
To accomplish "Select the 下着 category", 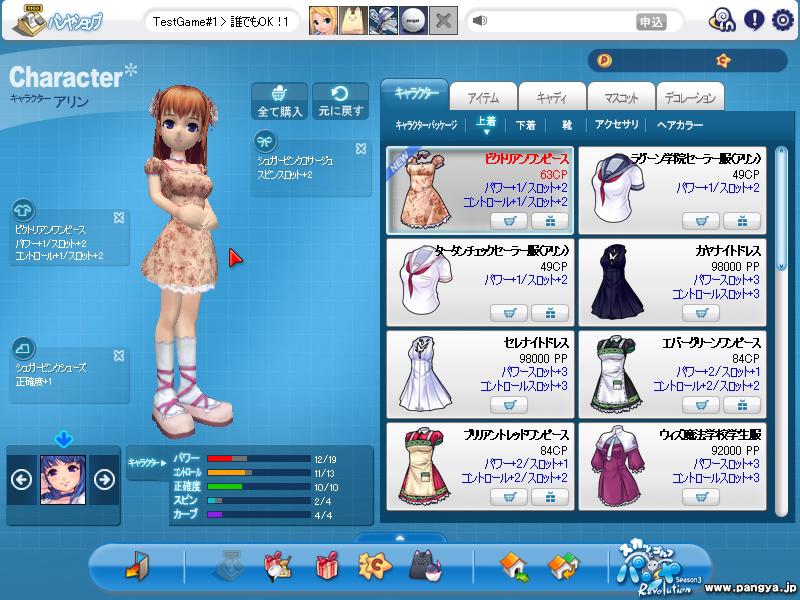I will click(x=526, y=124).
